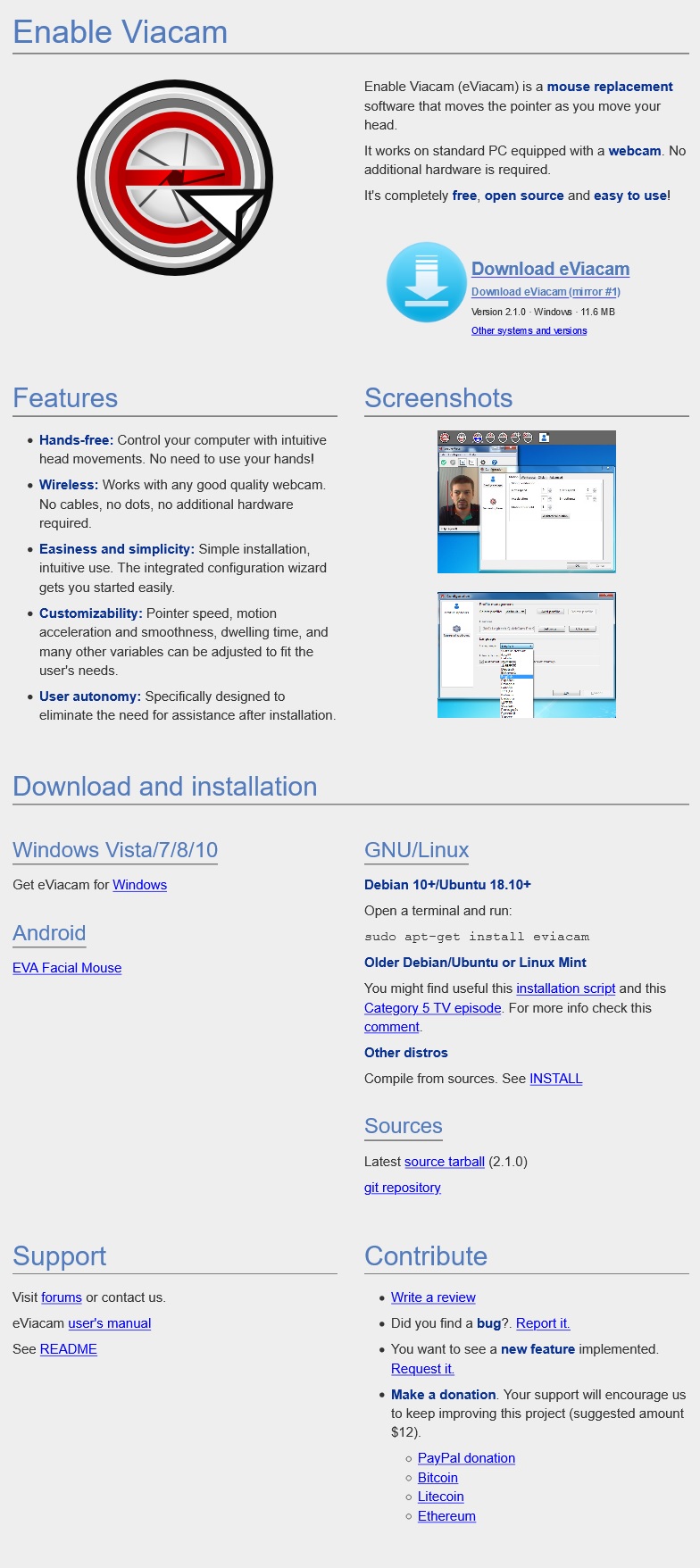Open the INSTALL file link
Viewport: 700px width, 1568px height.
pyautogui.click(x=556, y=1079)
